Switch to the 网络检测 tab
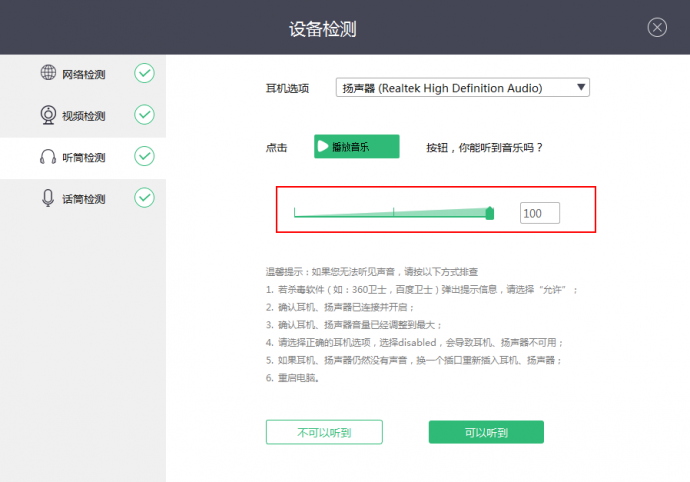 tap(84, 74)
